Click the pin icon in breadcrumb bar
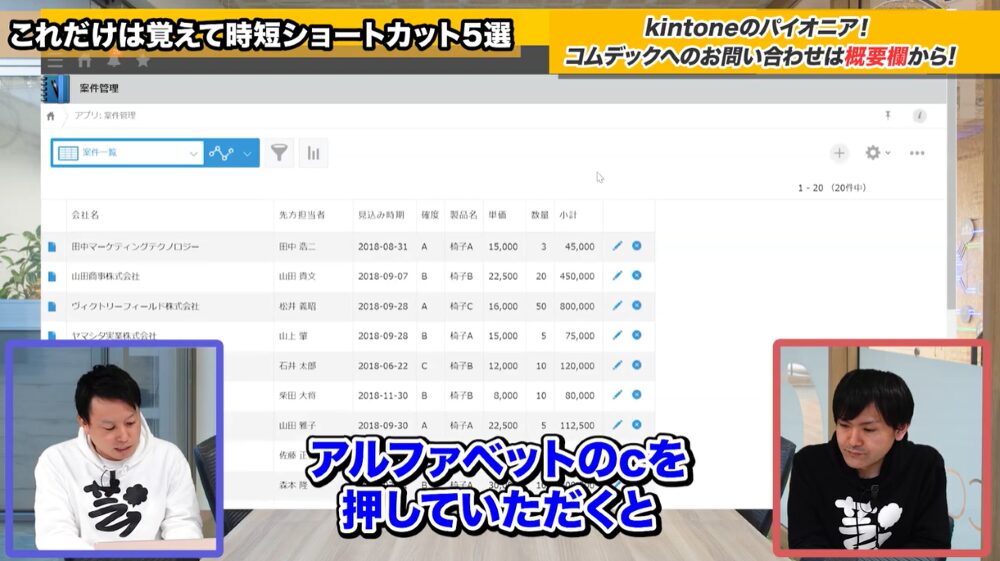 point(888,115)
